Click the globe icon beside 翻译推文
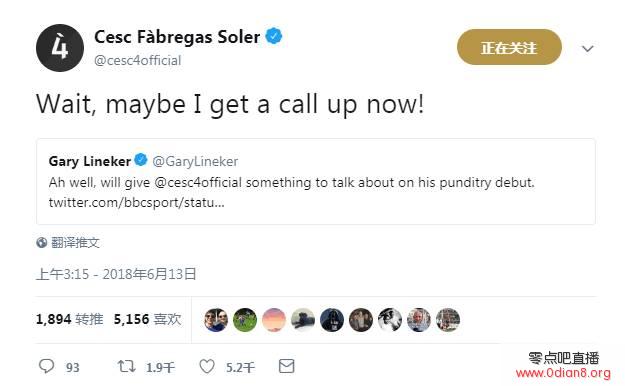 tap(41, 242)
